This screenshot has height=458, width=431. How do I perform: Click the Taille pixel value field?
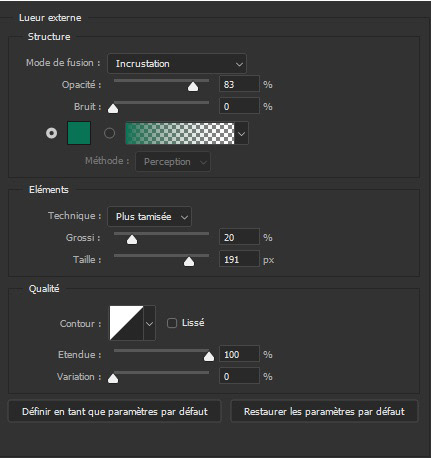point(239,259)
